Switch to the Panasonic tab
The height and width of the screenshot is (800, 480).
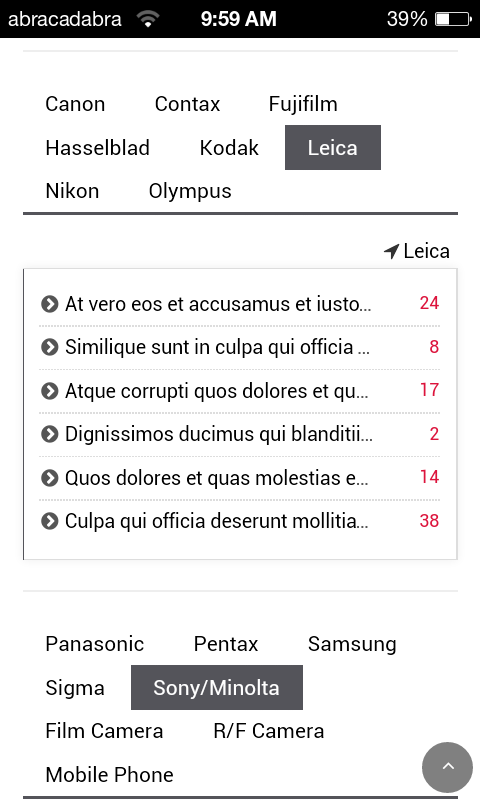(94, 644)
